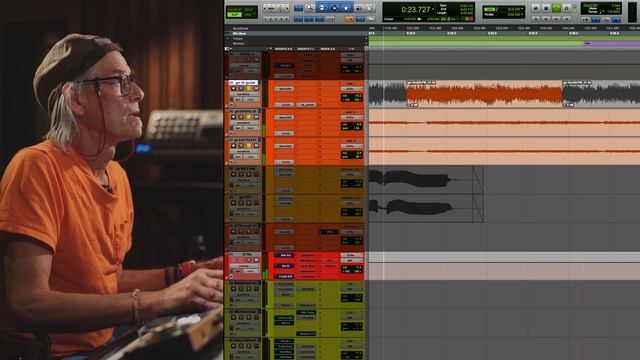Mute the red GTRs bus track
640x360 pixels.
click(x=256, y=260)
